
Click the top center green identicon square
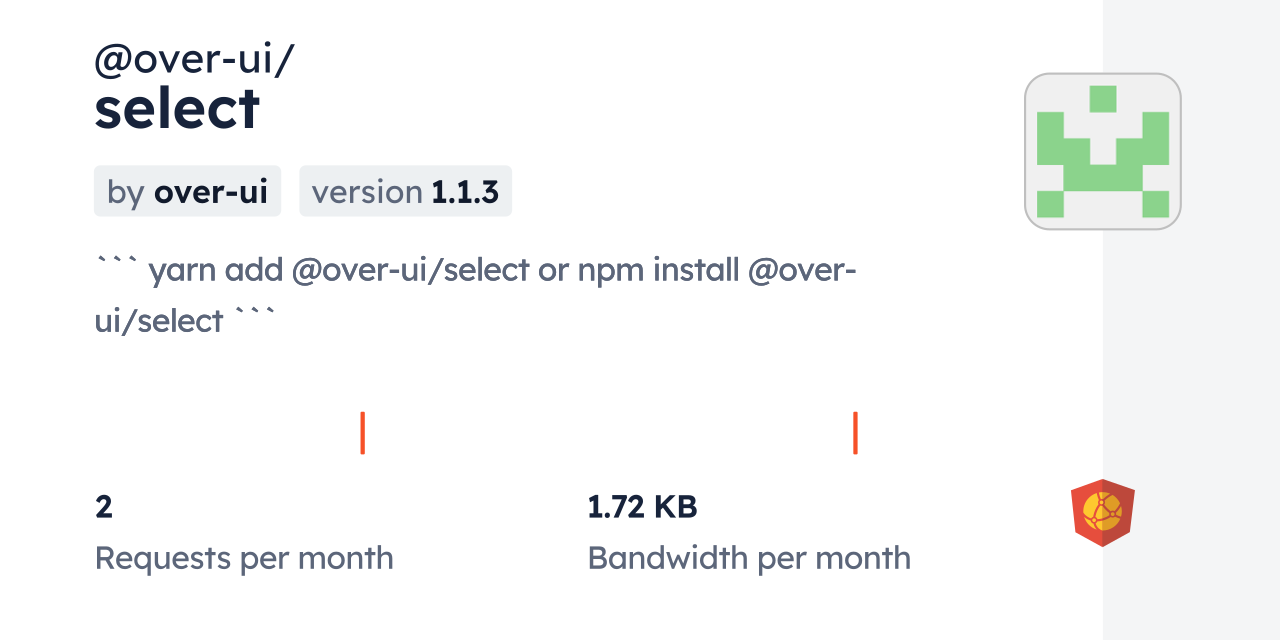pyautogui.click(x=1103, y=98)
